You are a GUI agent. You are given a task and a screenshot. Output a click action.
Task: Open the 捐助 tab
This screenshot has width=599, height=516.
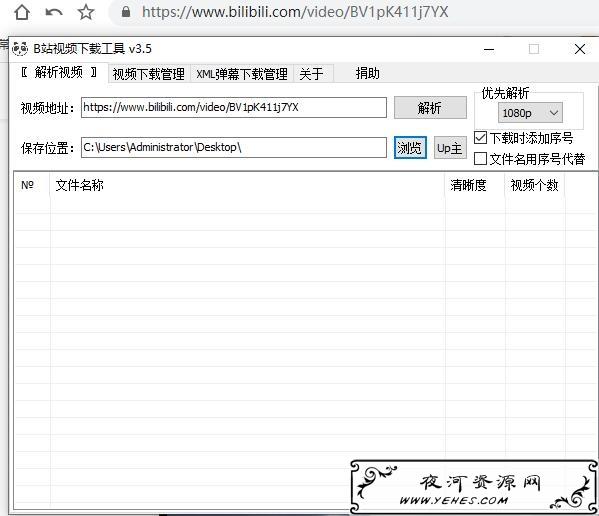coord(367,73)
